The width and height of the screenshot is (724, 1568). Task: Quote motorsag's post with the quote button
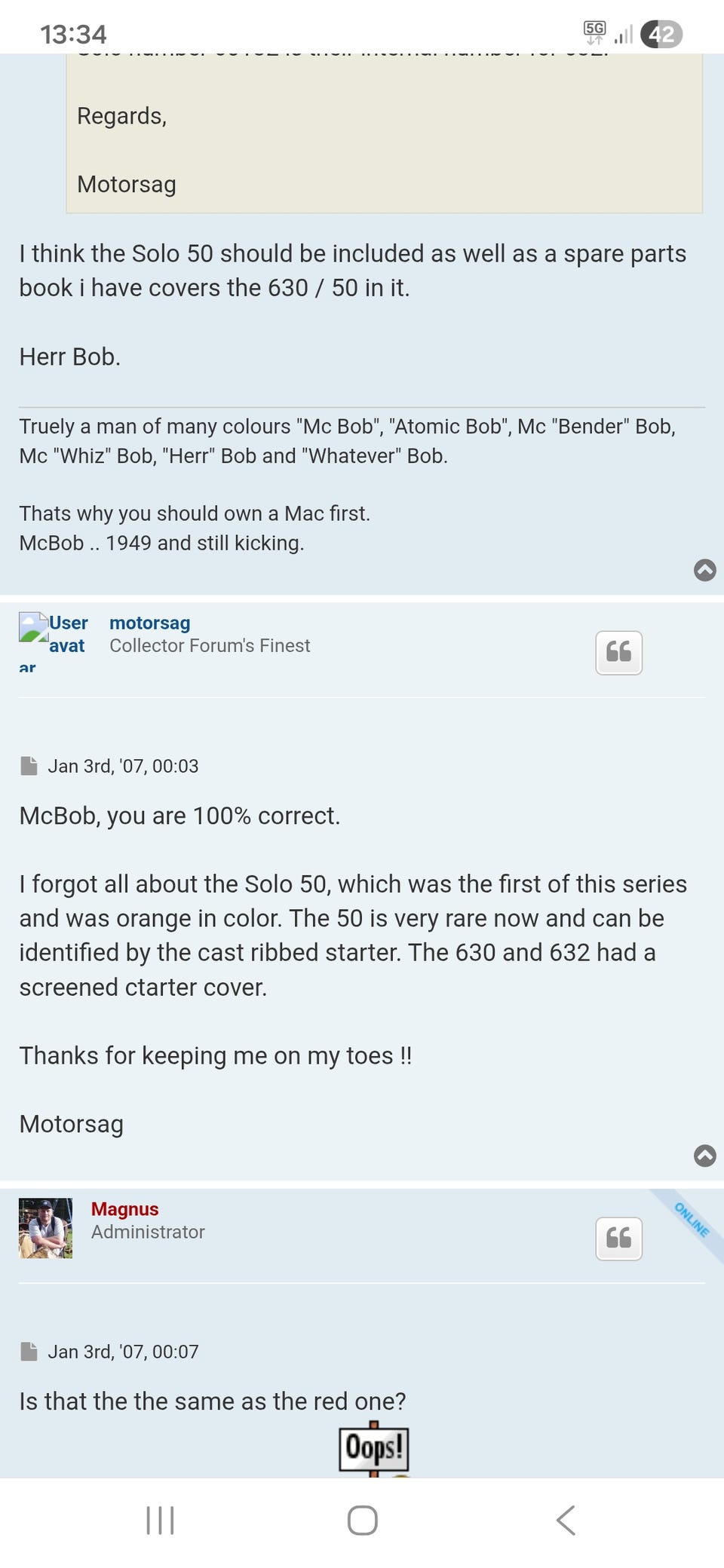pyautogui.click(x=618, y=652)
